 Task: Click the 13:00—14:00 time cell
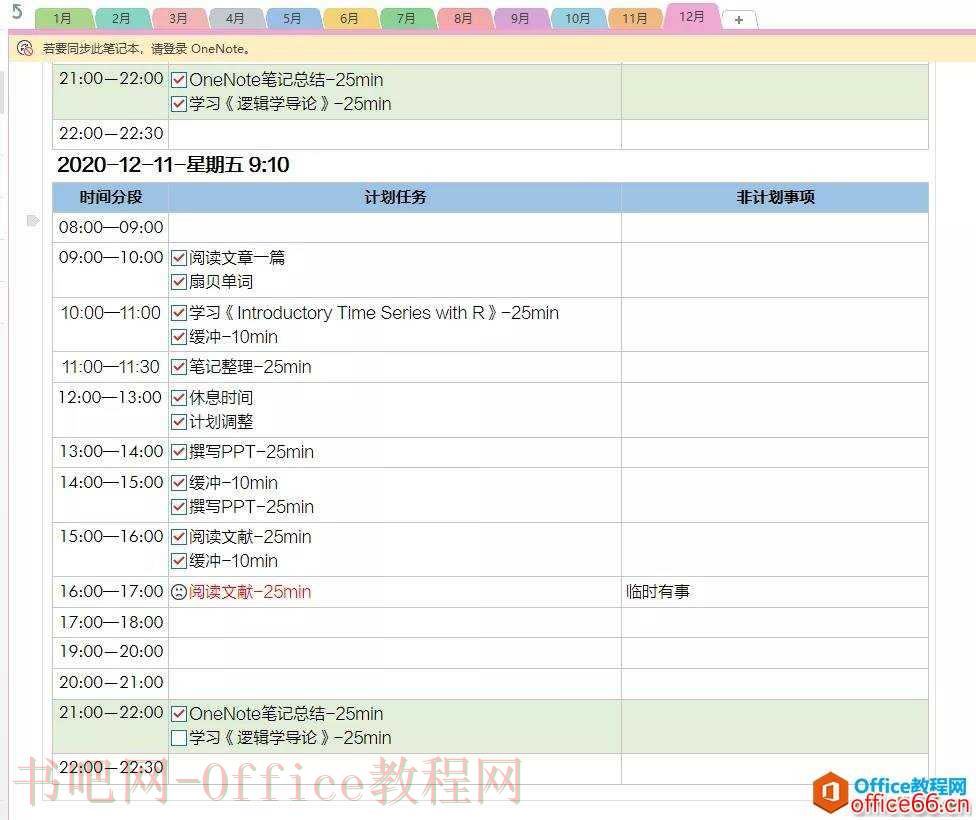pyautogui.click(x=111, y=452)
